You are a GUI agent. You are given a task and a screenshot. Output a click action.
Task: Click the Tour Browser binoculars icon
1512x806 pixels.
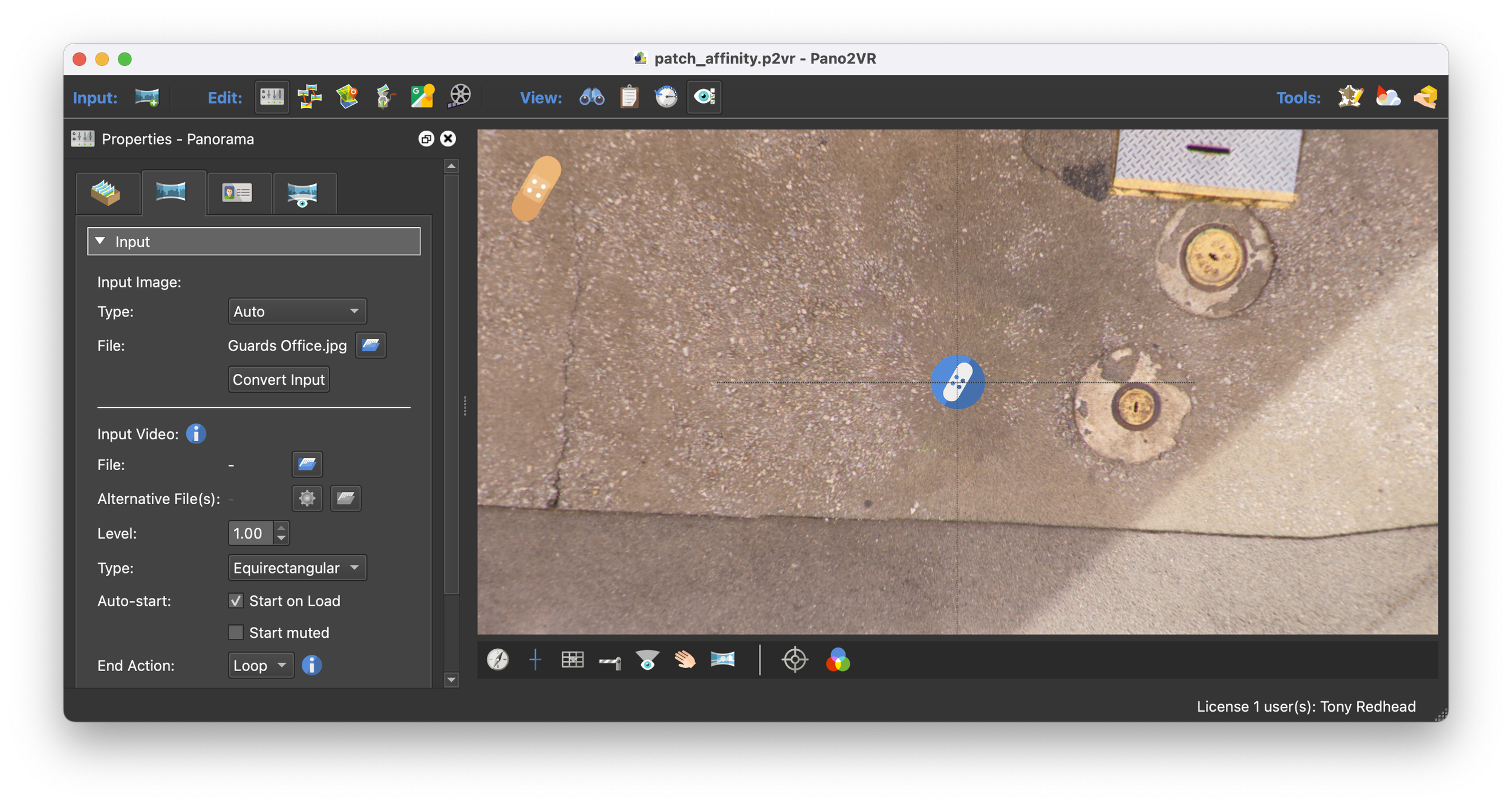(591, 97)
